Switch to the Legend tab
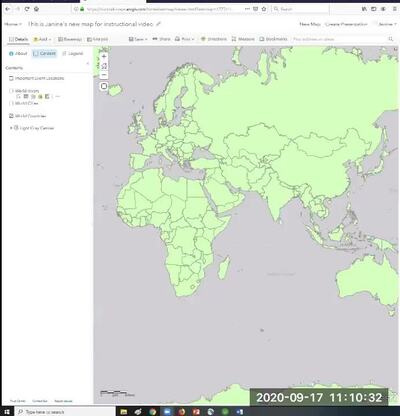400x416 pixels. (72, 53)
